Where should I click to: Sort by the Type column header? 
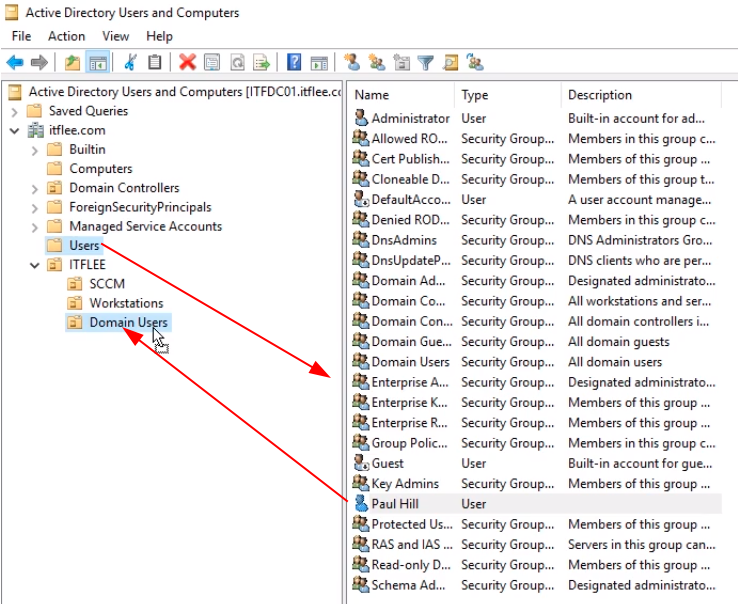click(508, 95)
